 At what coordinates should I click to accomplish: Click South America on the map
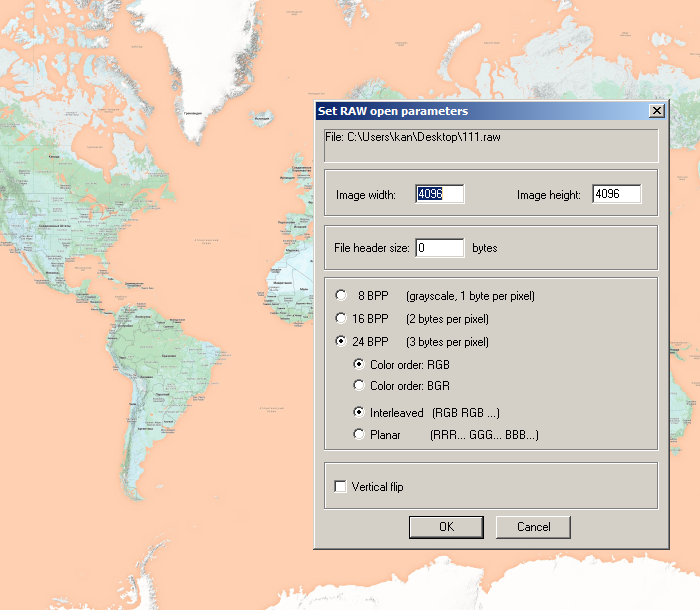click(150, 370)
